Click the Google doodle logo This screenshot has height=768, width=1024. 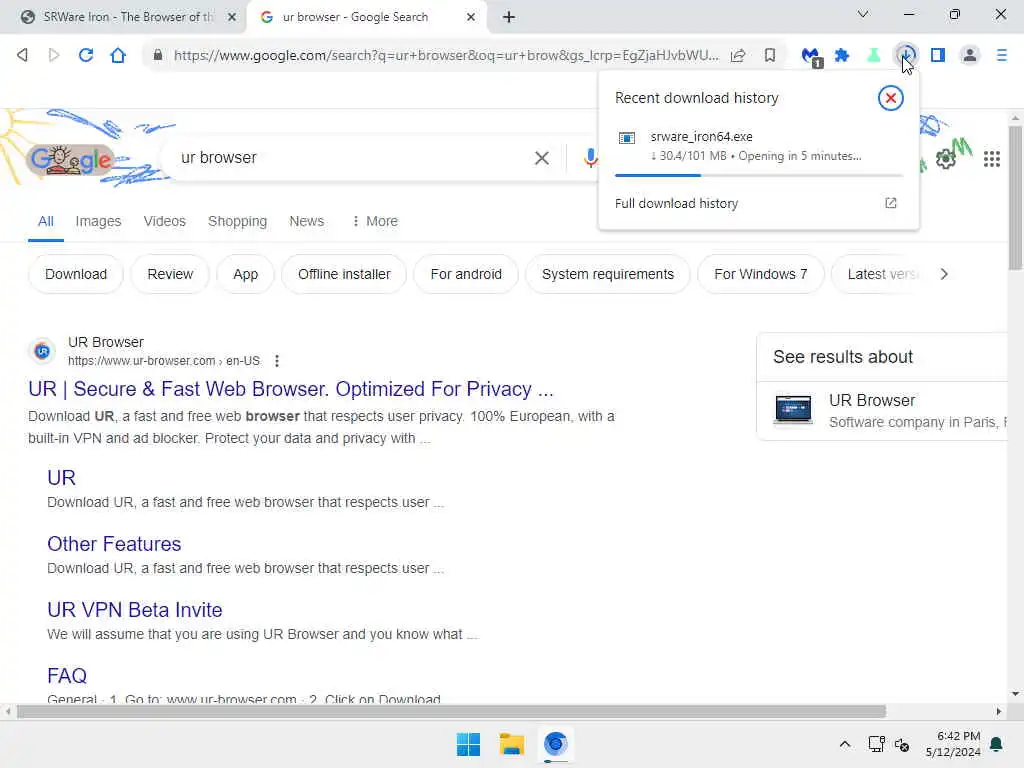click(72, 159)
